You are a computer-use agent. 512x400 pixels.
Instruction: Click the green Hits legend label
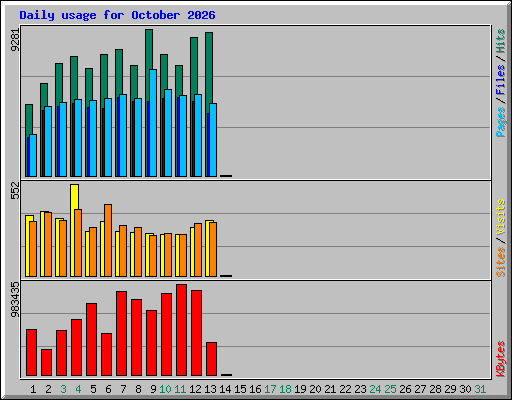(x=500, y=41)
